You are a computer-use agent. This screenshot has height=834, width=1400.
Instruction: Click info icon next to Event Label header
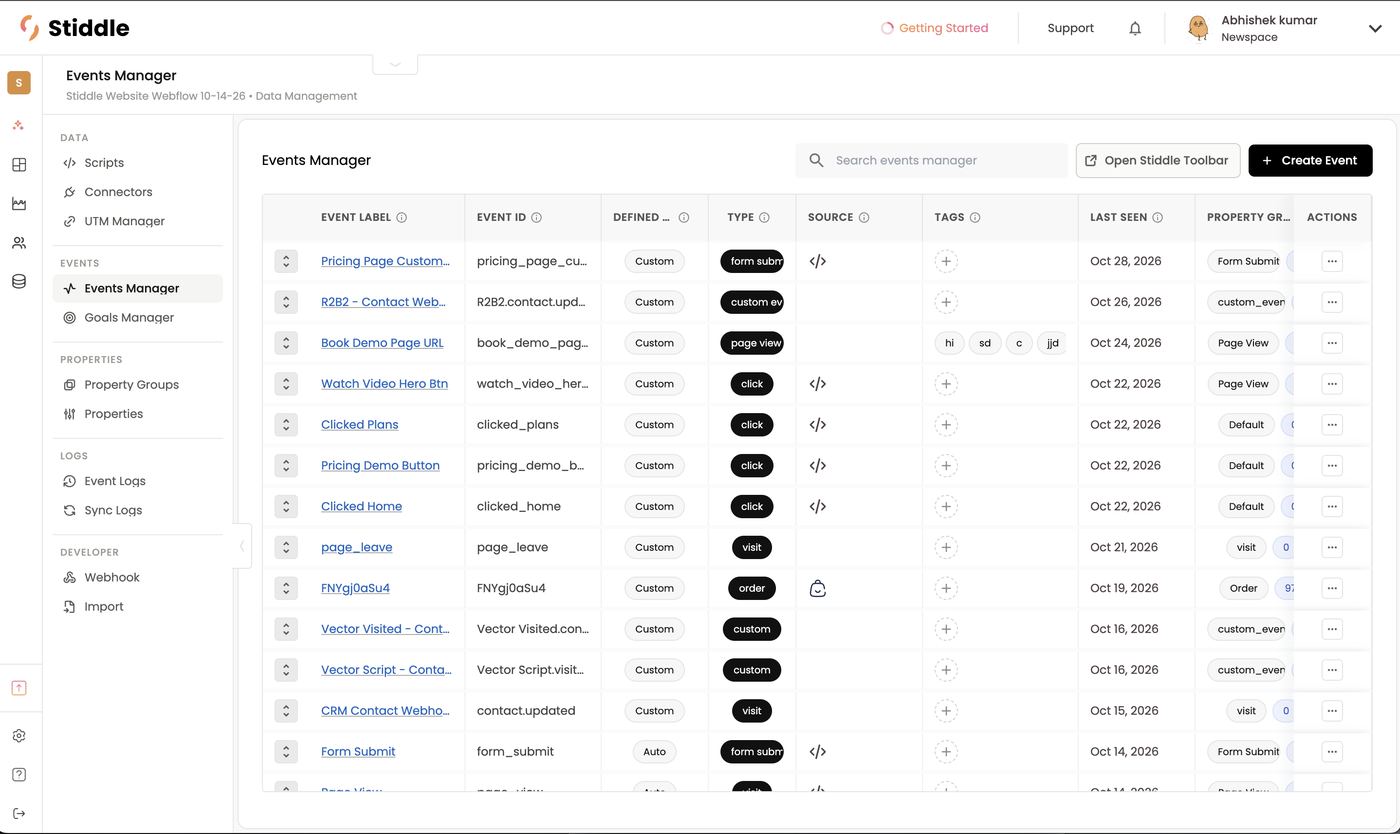tap(402, 217)
